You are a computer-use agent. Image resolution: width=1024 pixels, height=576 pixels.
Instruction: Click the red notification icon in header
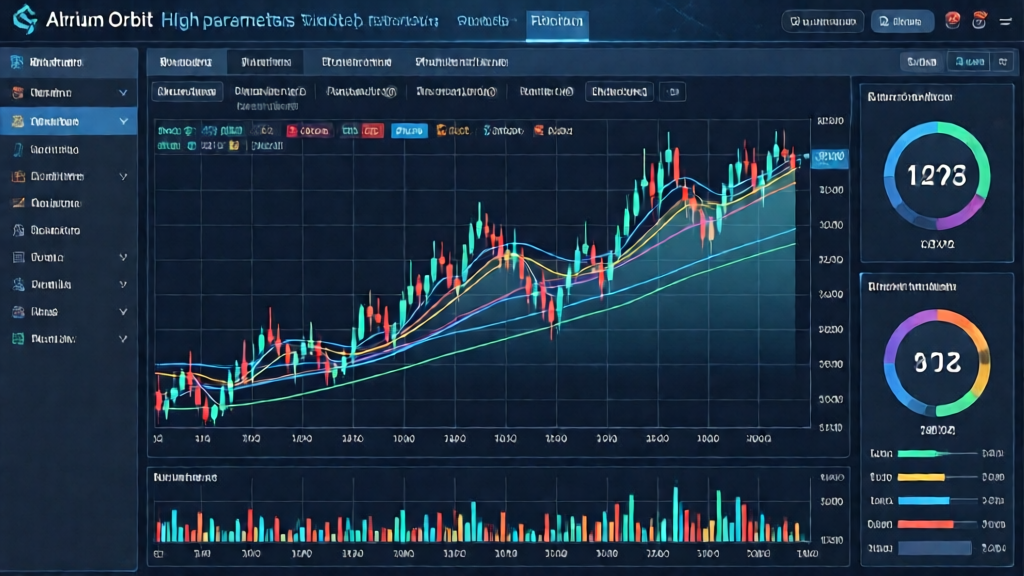pyautogui.click(x=953, y=21)
